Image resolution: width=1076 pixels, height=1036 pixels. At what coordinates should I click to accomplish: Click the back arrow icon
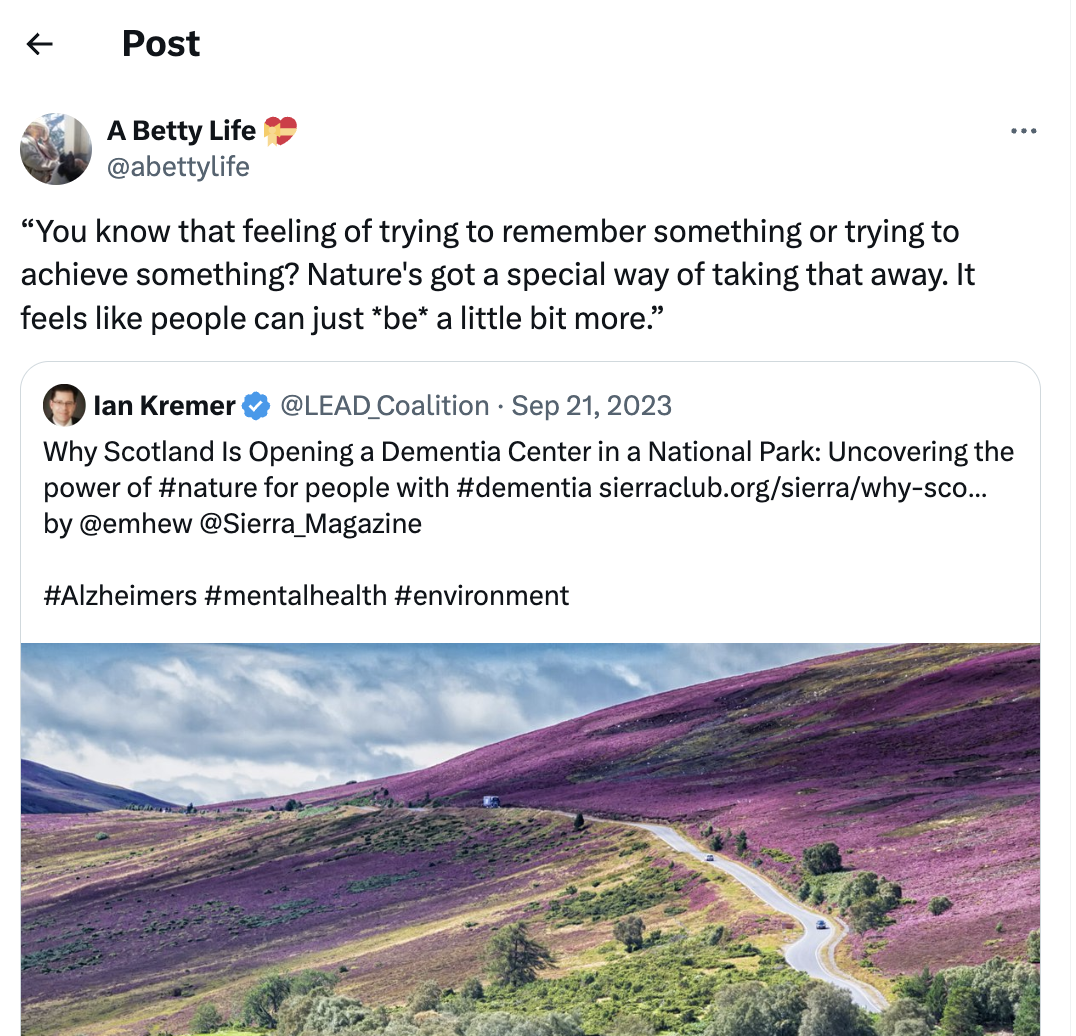point(39,43)
